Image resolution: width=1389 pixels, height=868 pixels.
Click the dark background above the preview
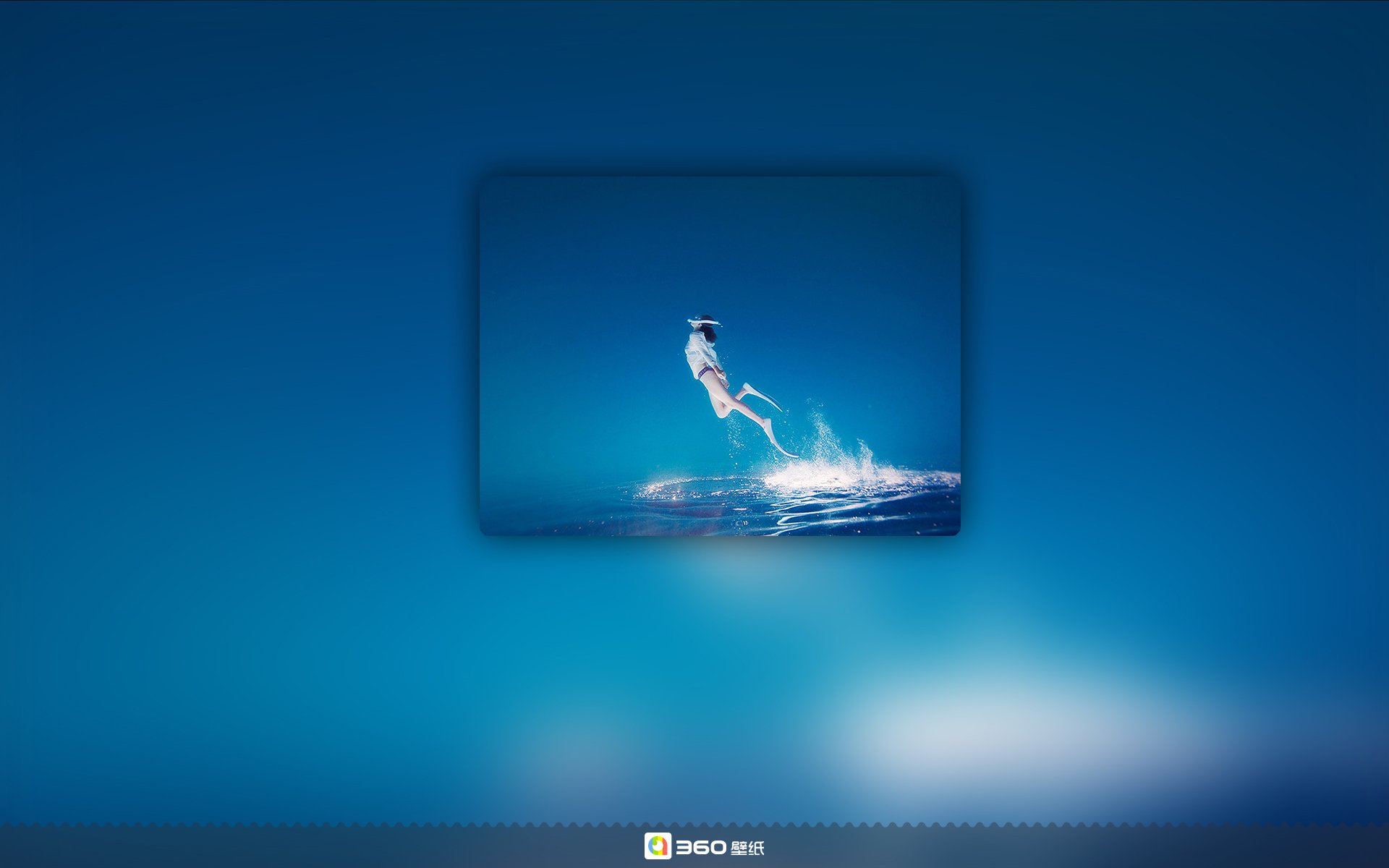(720, 80)
